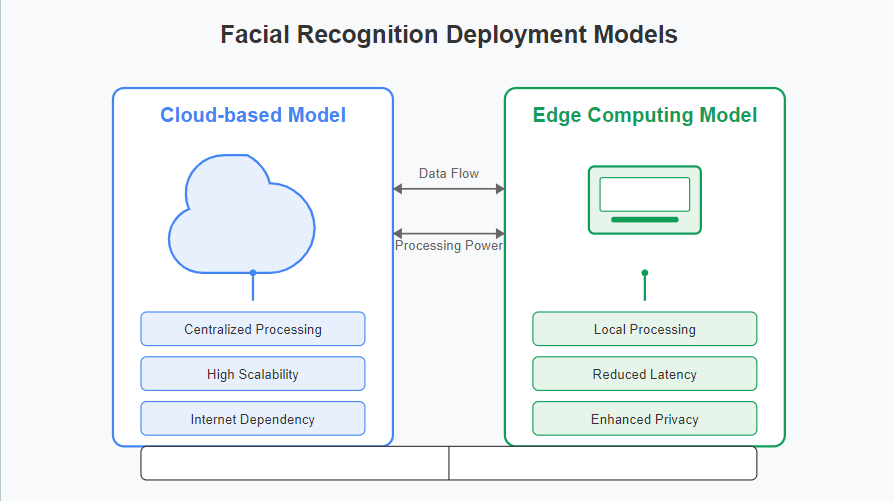Click the Facial Recognition Deployment Models title

[x=449, y=34]
